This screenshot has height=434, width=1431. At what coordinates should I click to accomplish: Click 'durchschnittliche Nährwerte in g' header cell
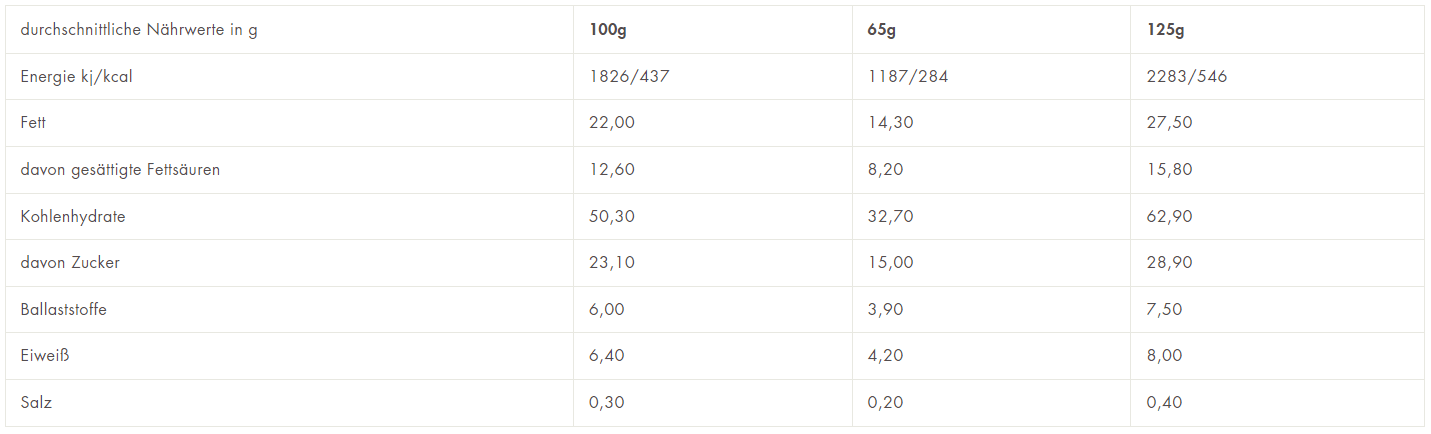[x=139, y=30]
